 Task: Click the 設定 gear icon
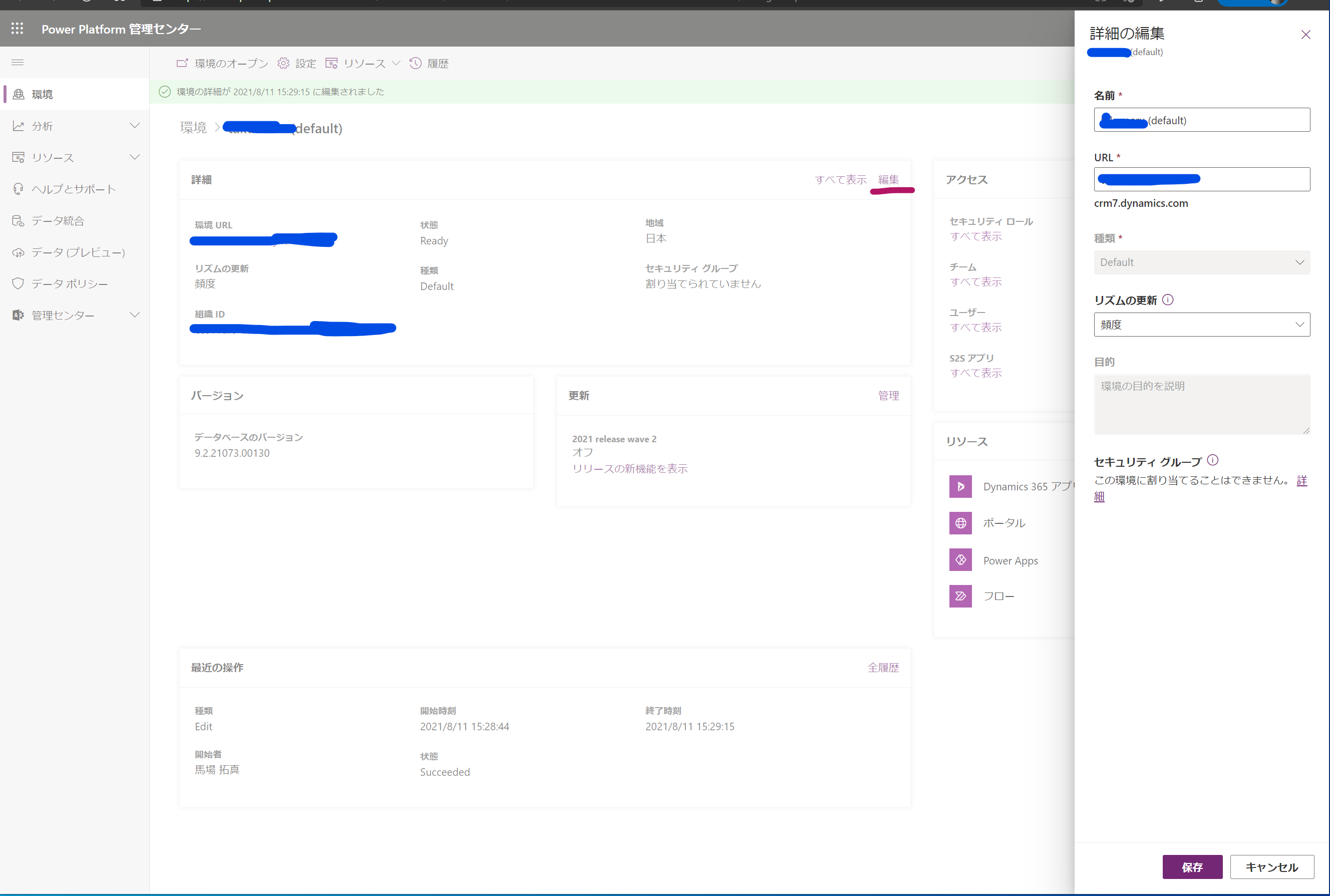283,64
